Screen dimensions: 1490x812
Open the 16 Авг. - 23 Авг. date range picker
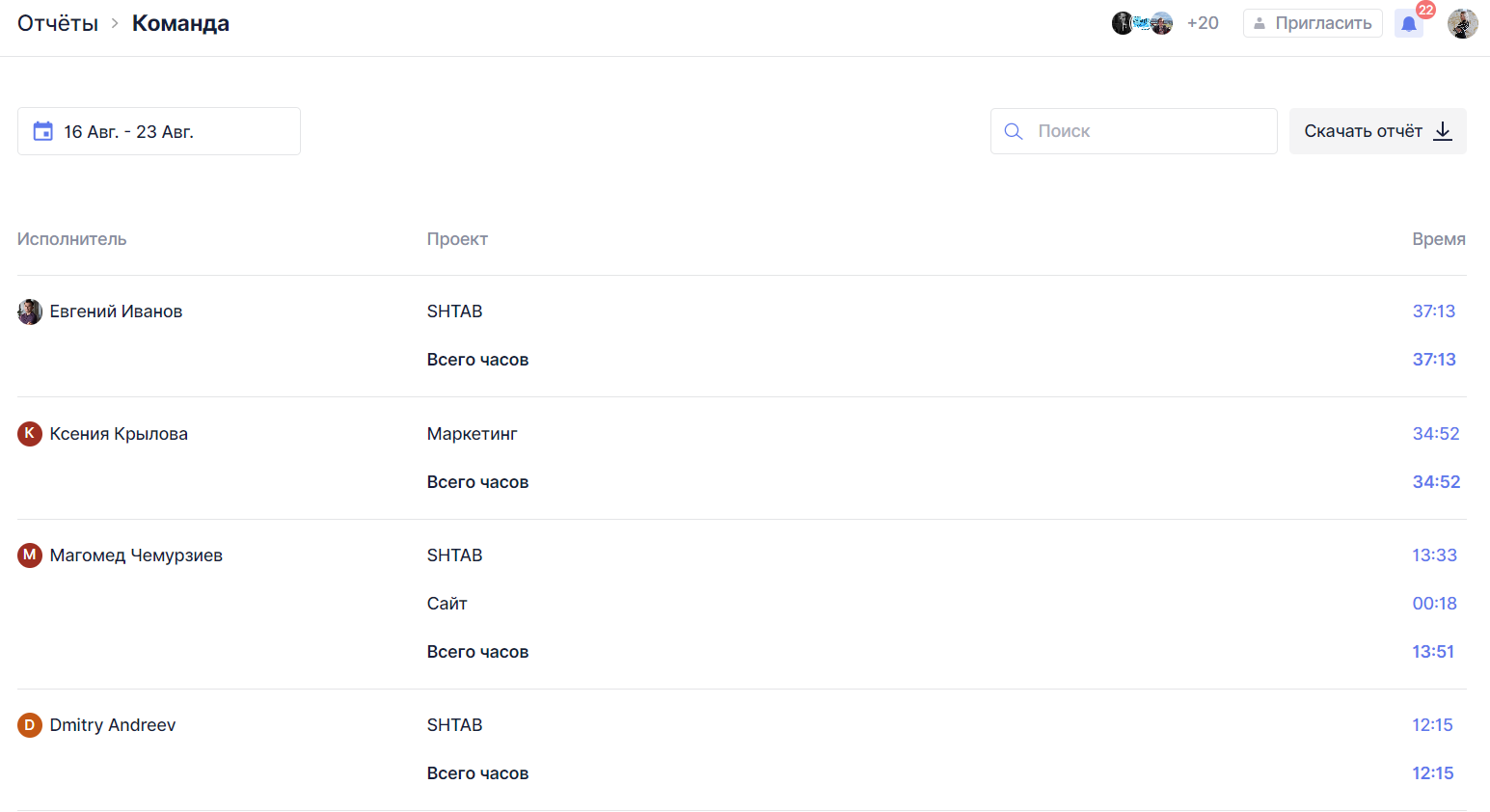coord(159,131)
